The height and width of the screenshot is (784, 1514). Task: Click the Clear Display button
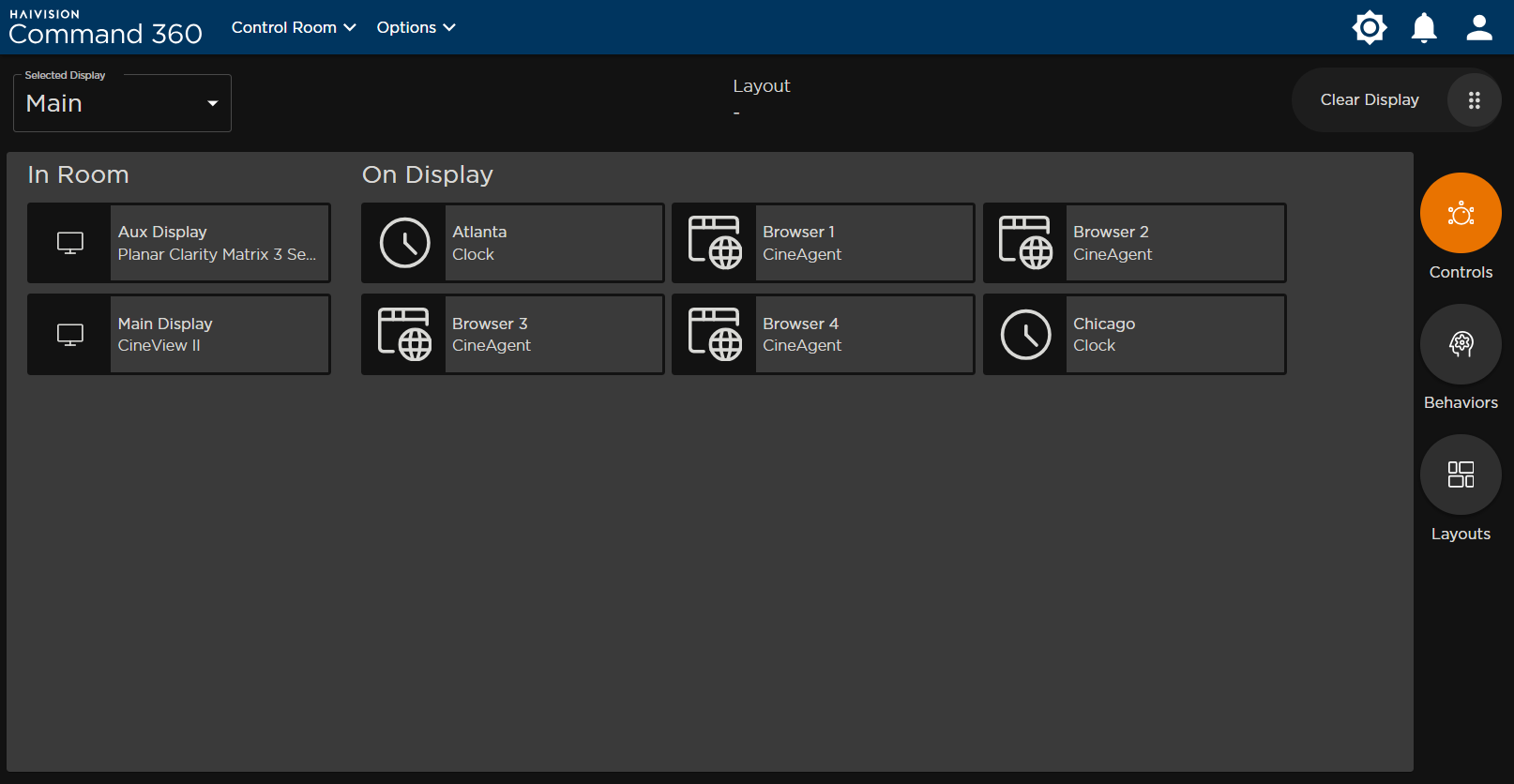coord(1370,99)
